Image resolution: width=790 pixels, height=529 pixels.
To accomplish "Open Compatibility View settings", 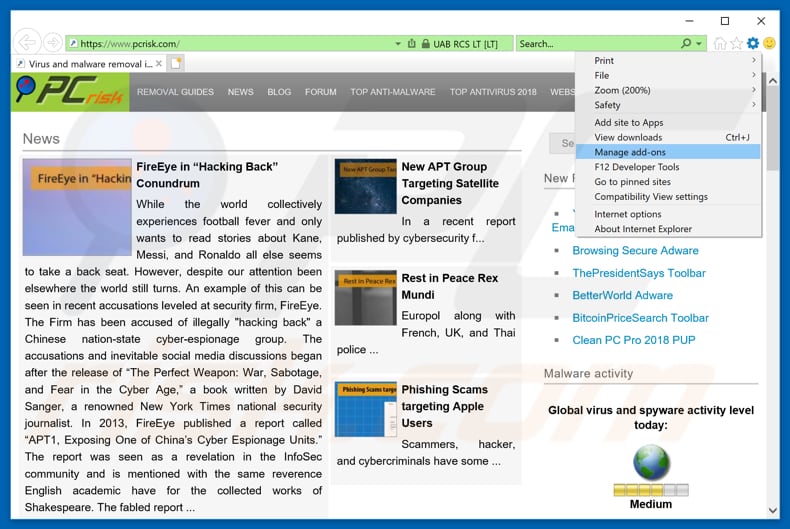I will (x=668, y=196).
